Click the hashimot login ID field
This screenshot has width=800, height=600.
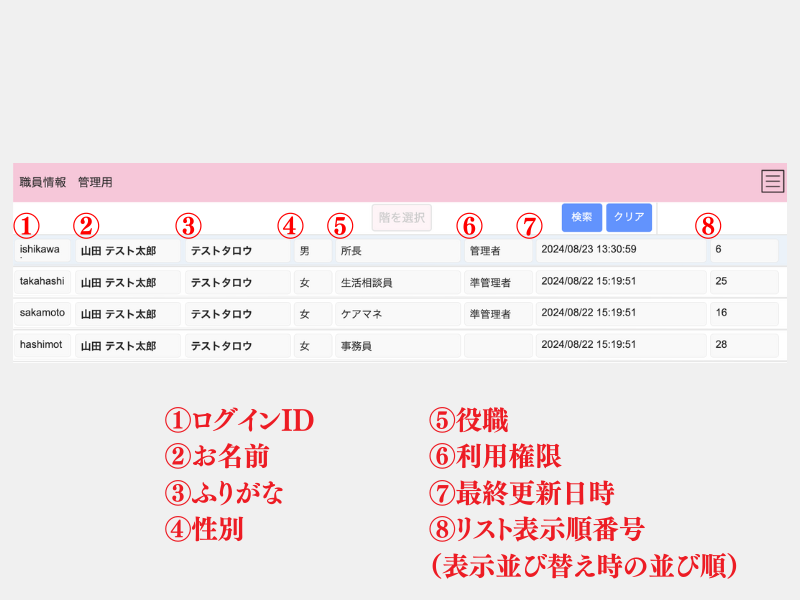42,345
